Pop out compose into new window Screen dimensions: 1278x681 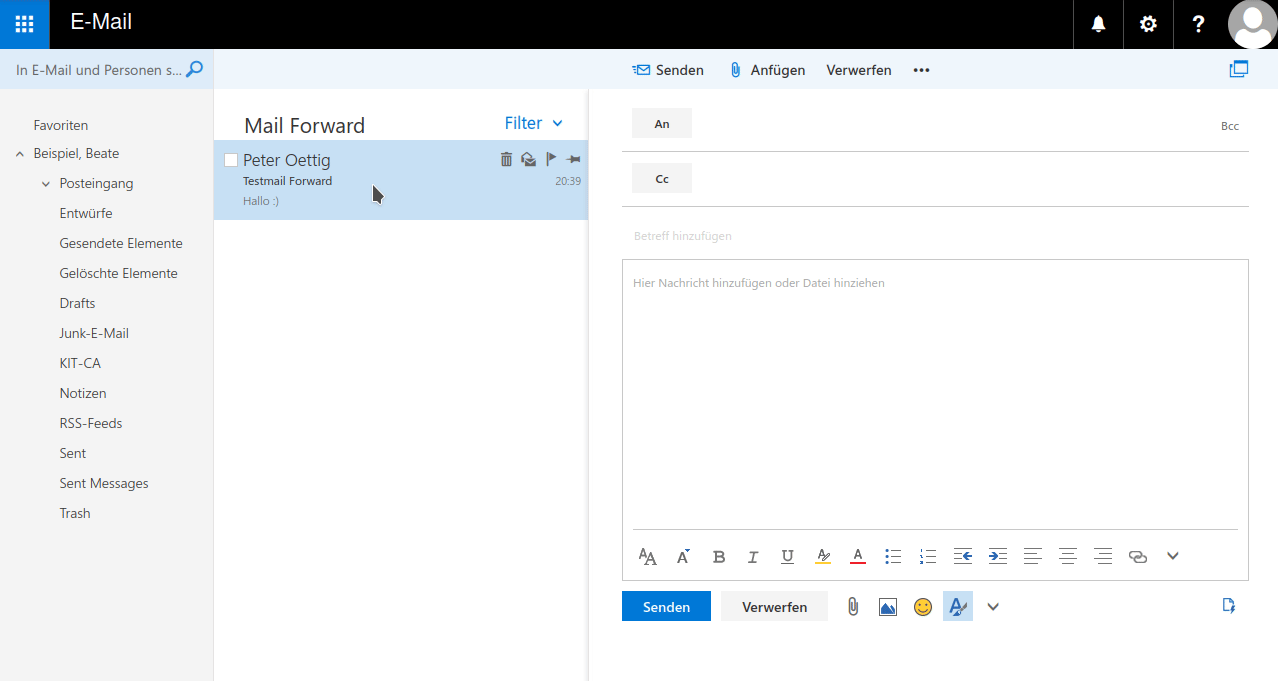(1239, 69)
